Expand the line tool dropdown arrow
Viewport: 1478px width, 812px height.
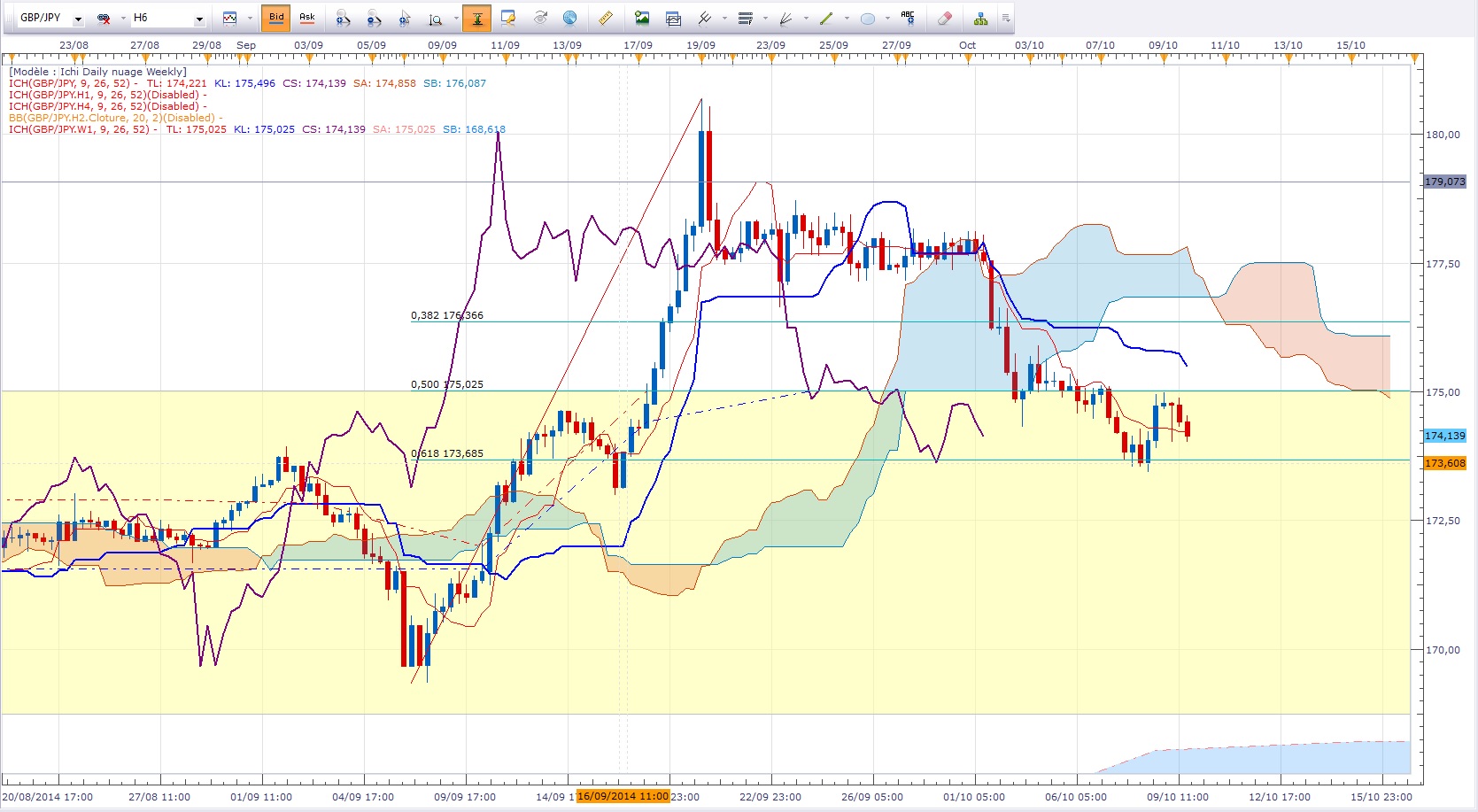coord(847,18)
